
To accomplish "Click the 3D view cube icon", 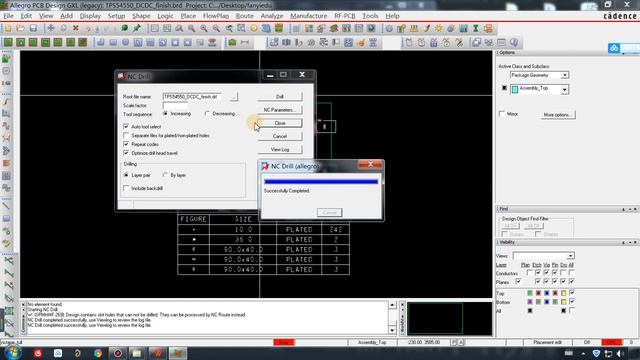I will (x=266, y=29).
